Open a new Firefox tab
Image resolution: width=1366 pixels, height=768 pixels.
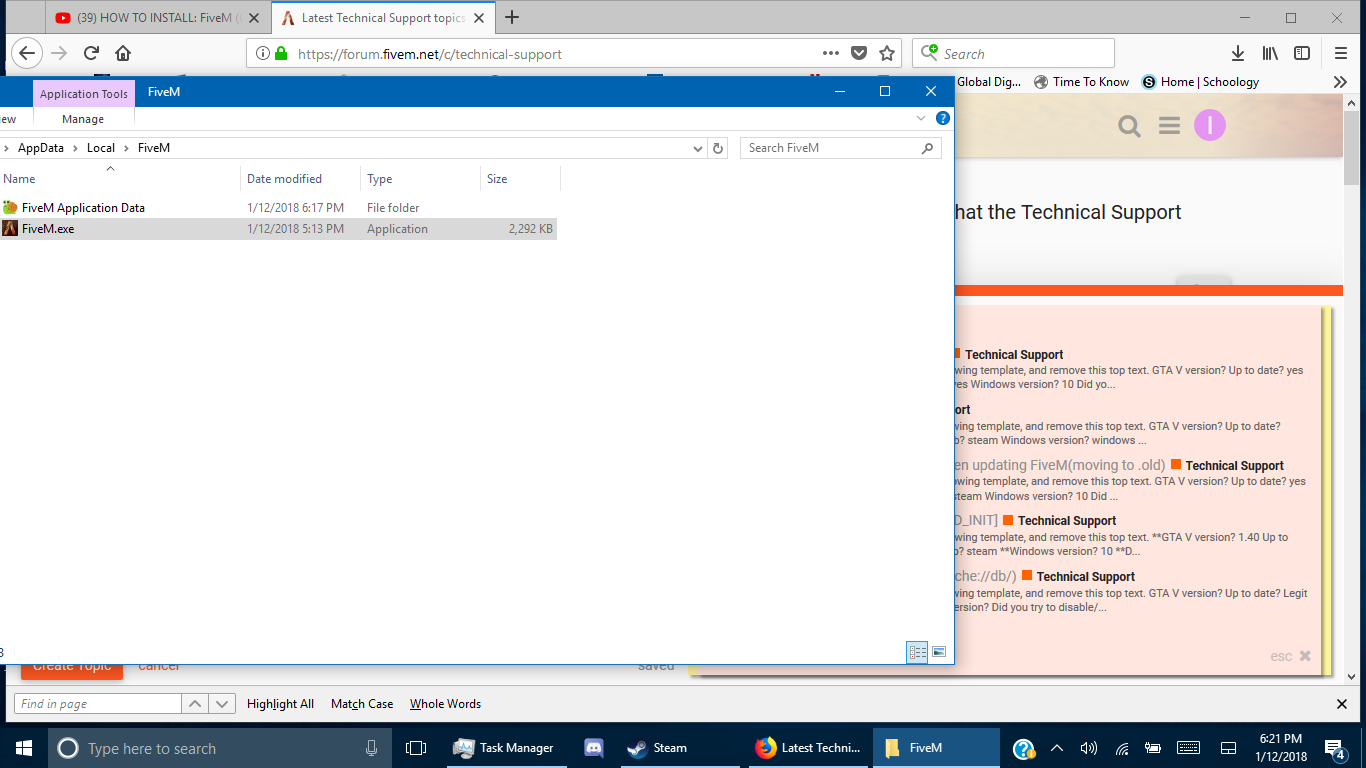click(513, 17)
